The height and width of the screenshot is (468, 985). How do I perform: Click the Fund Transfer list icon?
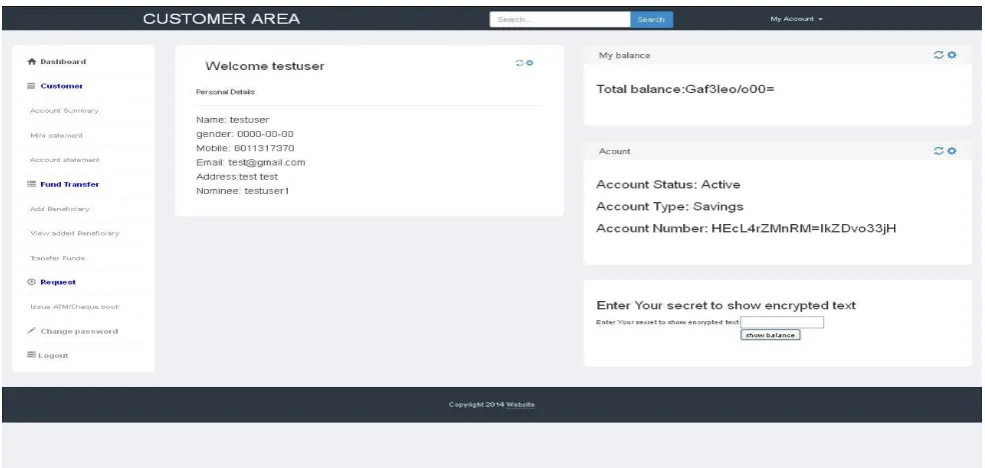pos(31,184)
